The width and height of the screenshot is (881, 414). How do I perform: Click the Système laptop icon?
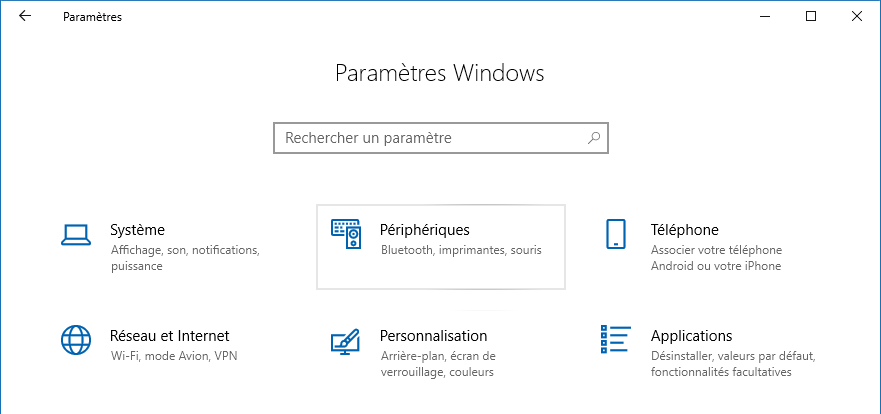point(76,235)
